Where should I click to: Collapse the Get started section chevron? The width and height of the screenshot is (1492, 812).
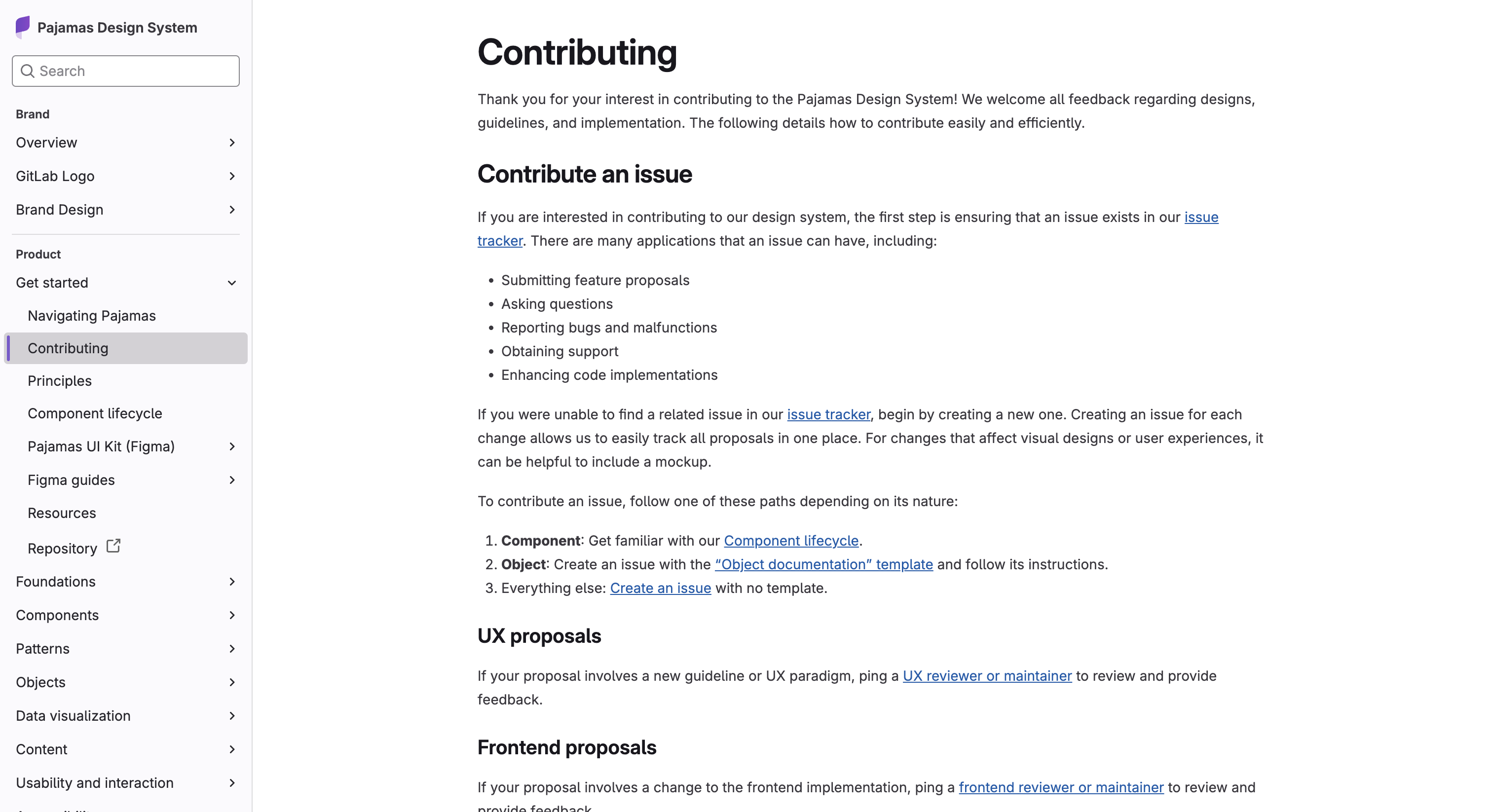pos(232,283)
